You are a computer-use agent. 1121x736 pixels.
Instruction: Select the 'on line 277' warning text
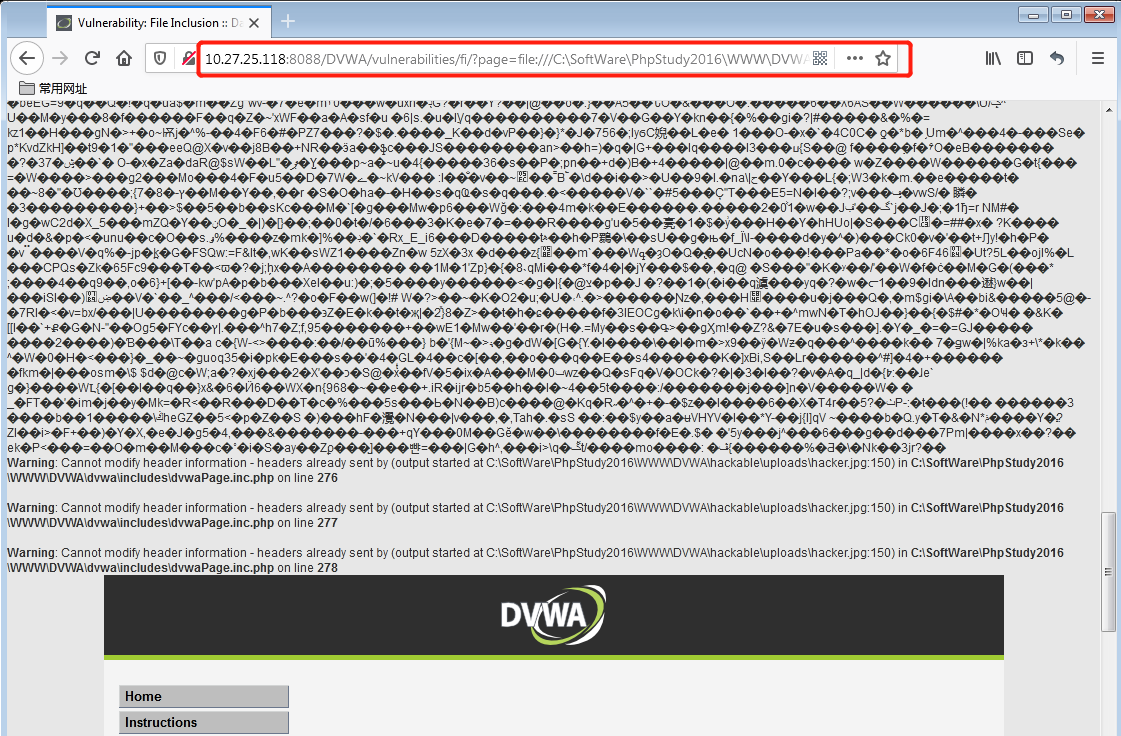307,523
